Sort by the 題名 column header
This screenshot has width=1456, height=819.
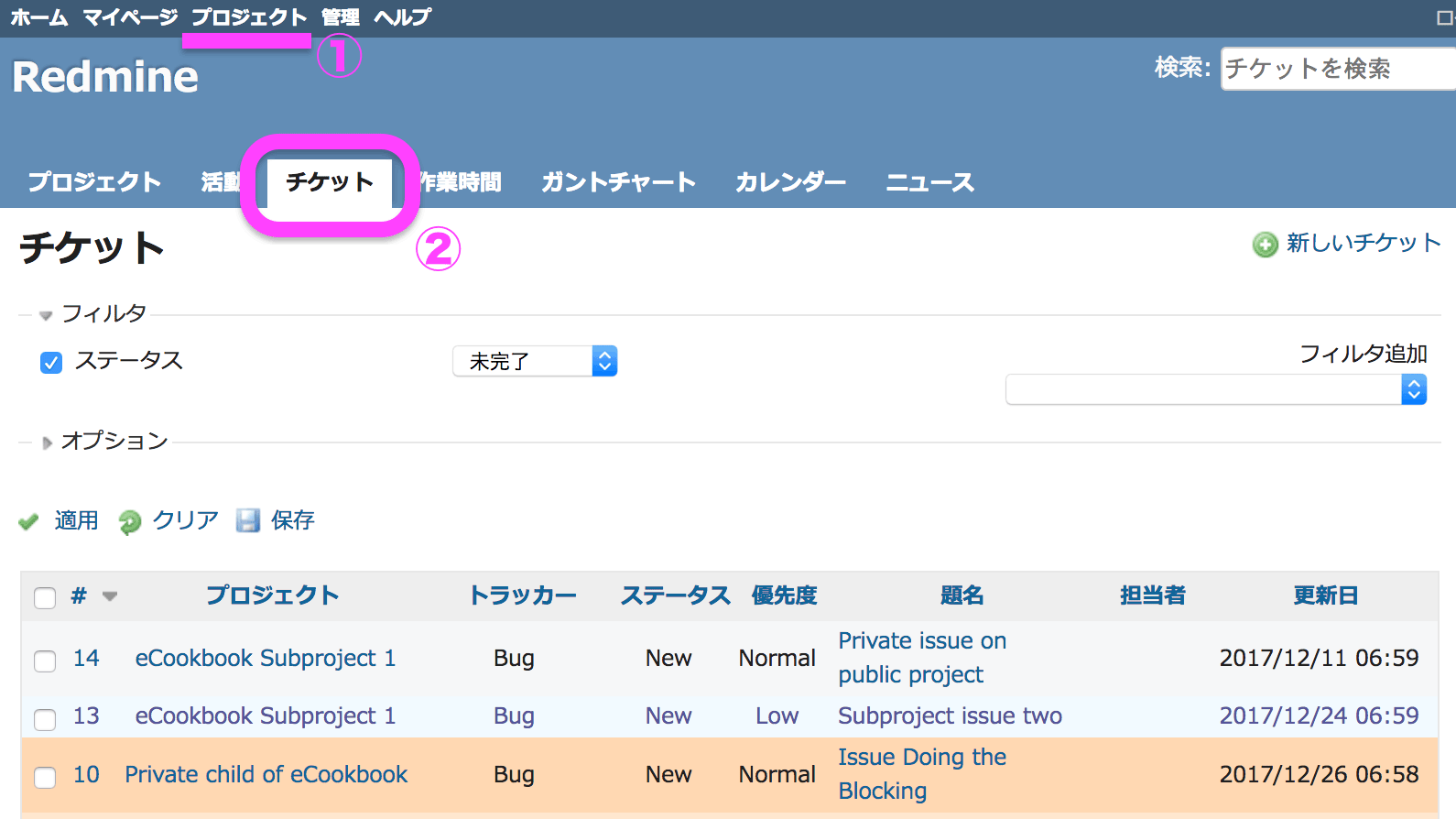click(x=962, y=595)
